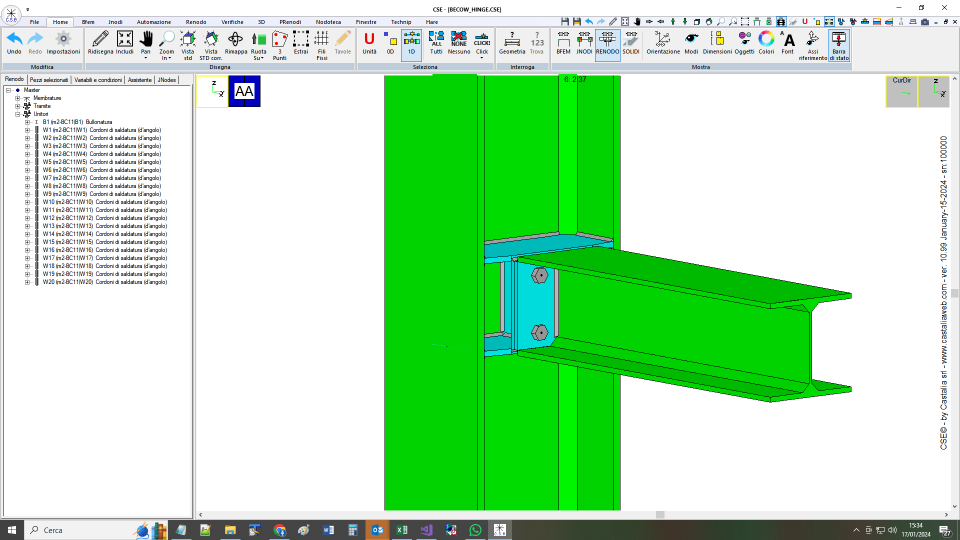The image size is (960, 540).
Task: Open Oggetti display options
Action: pyautogui.click(x=744, y=43)
